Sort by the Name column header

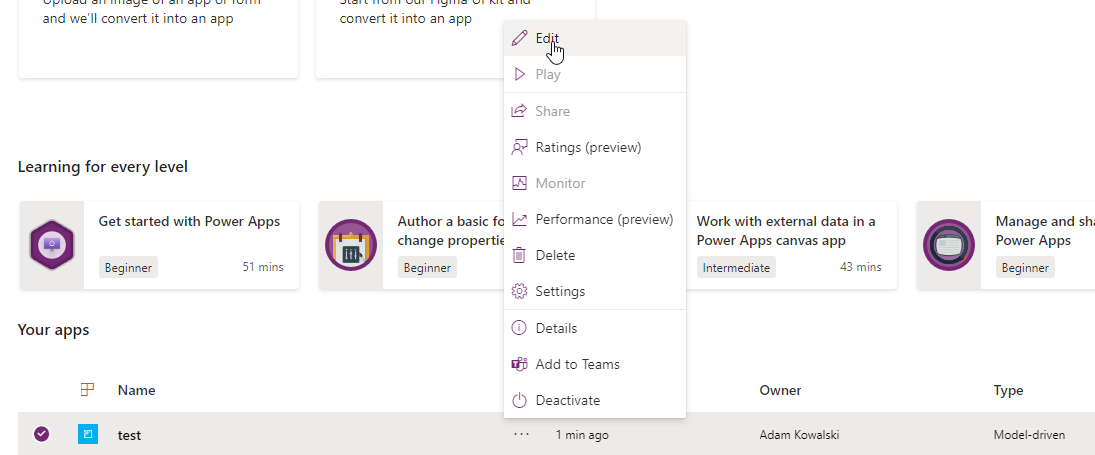pyautogui.click(x=136, y=390)
